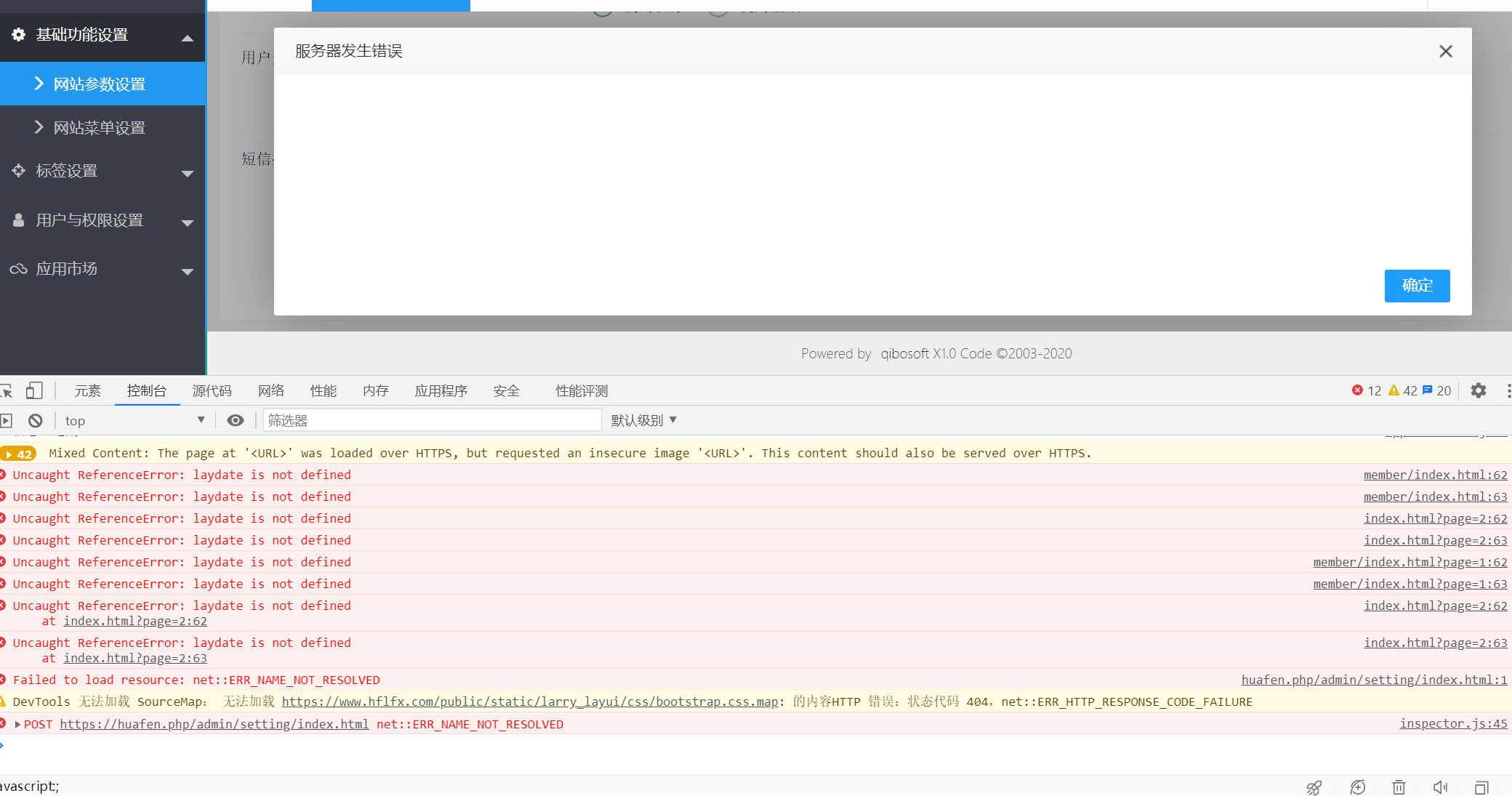The height and width of the screenshot is (796, 1512).
Task: Select 网站菜单设置 in the sidebar
Action: tap(100, 128)
